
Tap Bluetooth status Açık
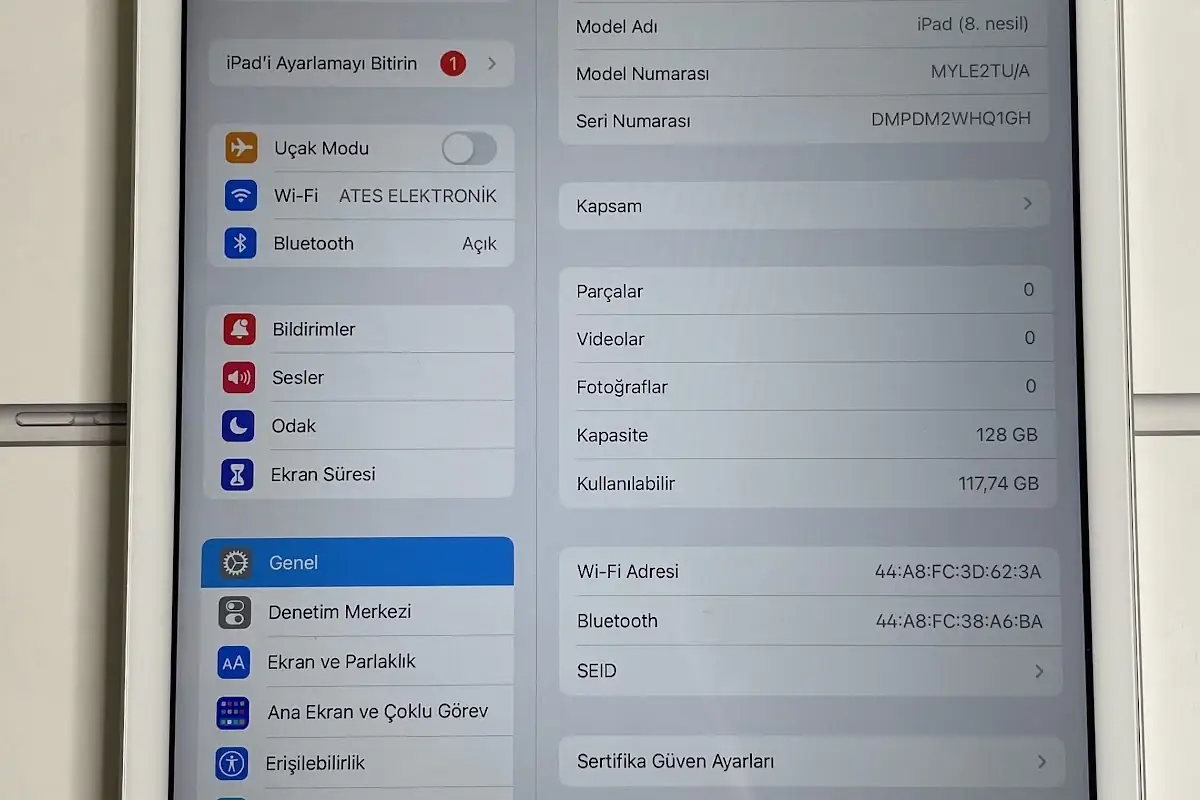click(x=479, y=244)
